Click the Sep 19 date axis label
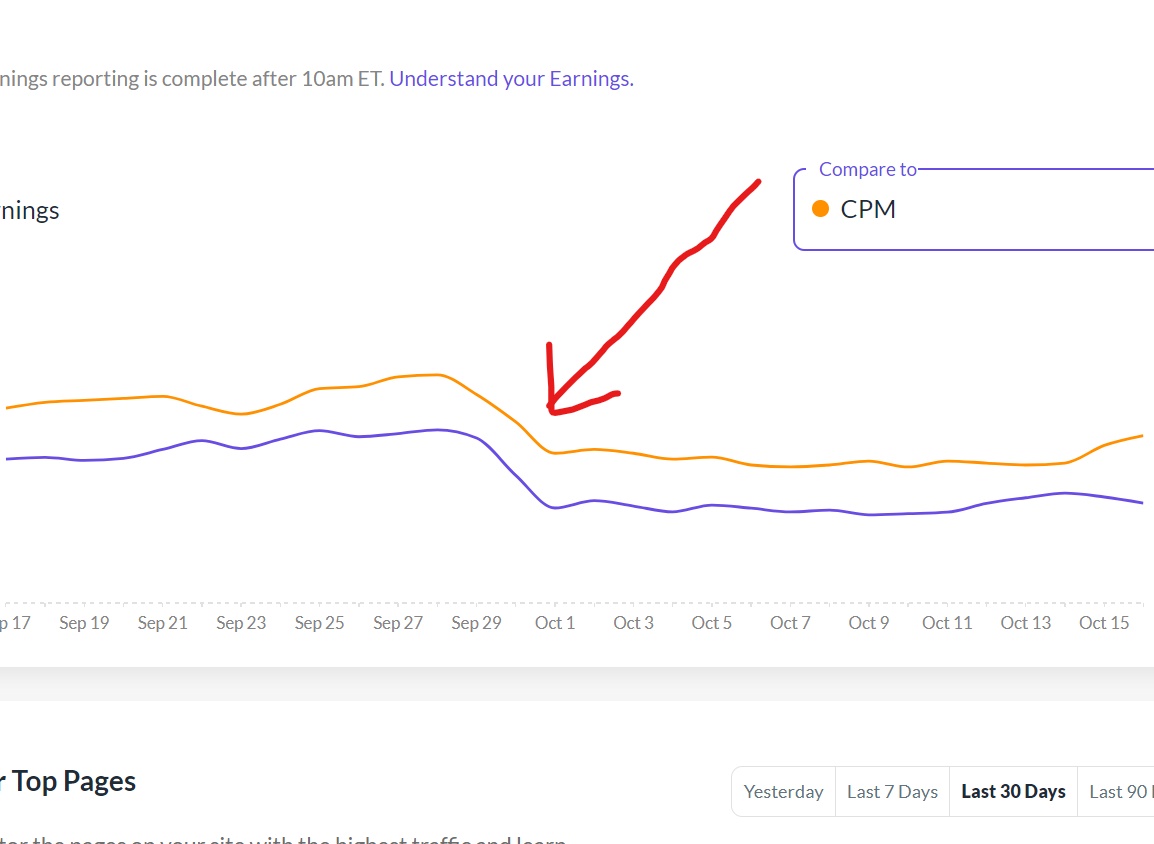Viewport: 1154px width, 844px height. point(84,623)
